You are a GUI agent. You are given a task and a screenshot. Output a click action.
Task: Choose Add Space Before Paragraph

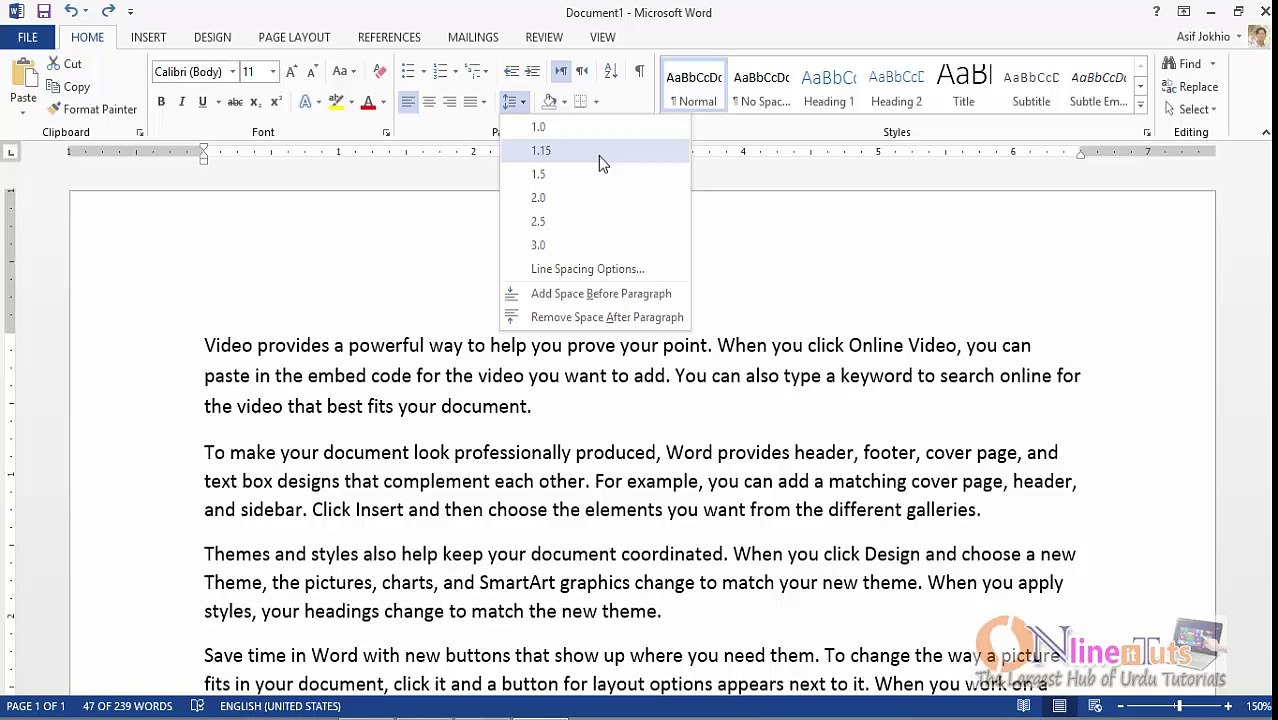(595, 294)
